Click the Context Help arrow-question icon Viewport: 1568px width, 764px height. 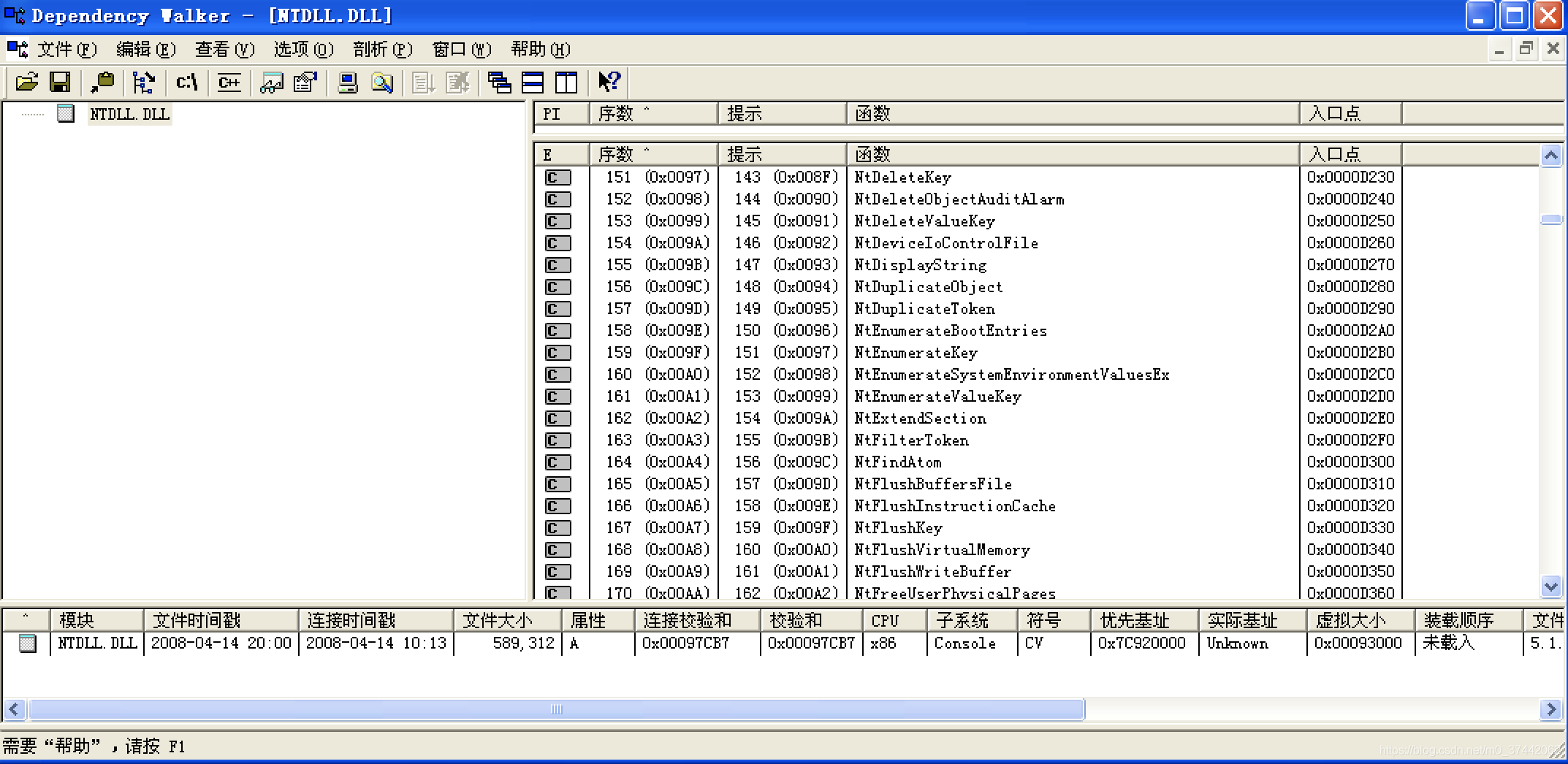[609, 82]
